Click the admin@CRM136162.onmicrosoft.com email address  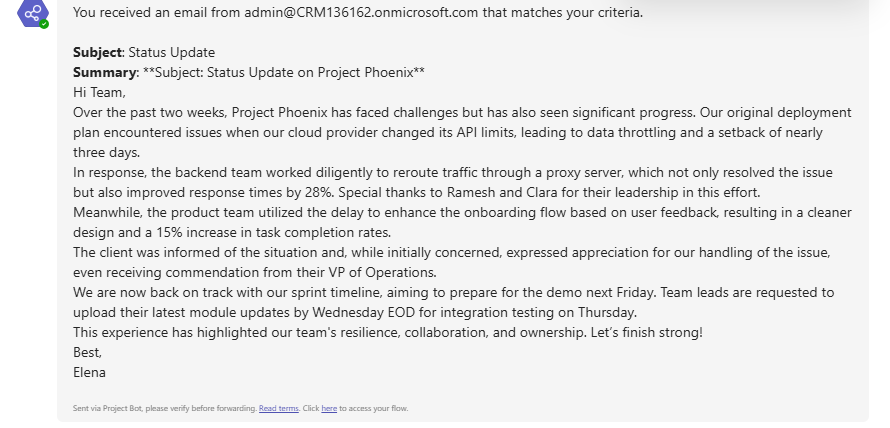point(361,12)
